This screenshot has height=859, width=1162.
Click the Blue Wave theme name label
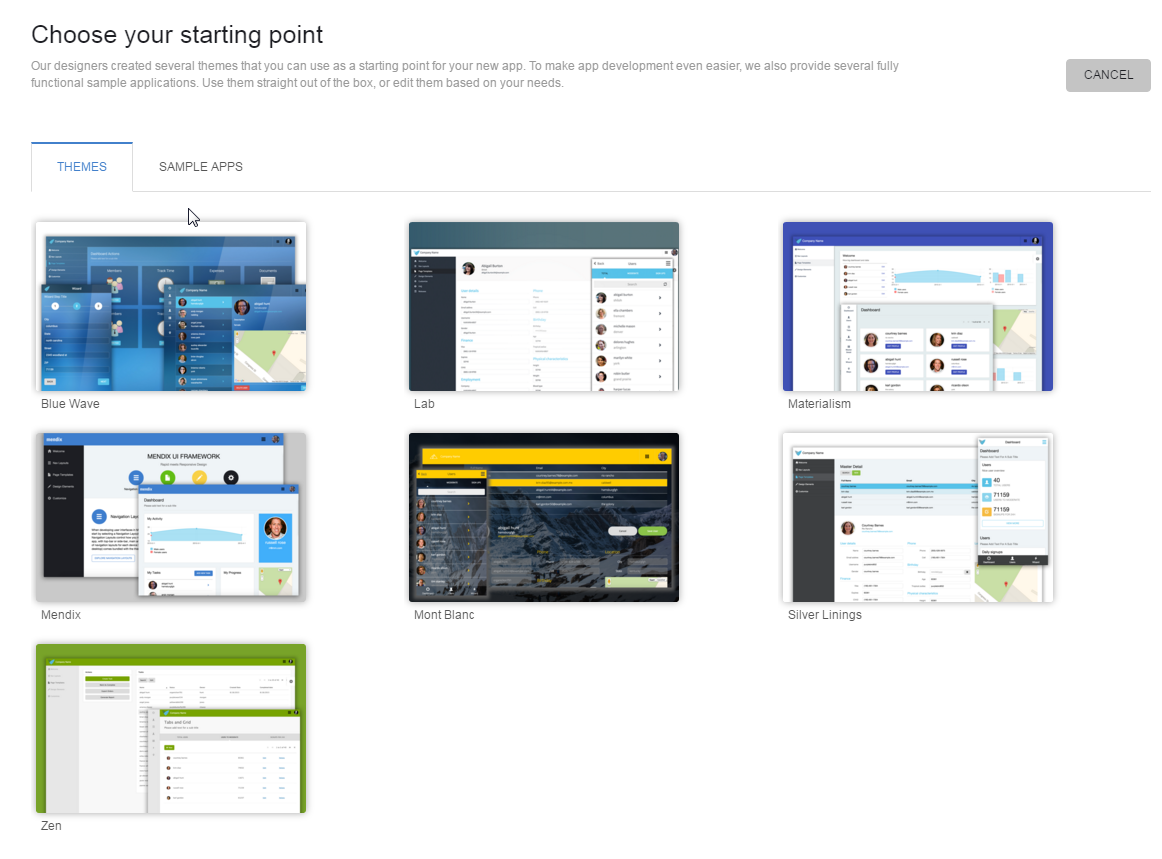(69, 403)
